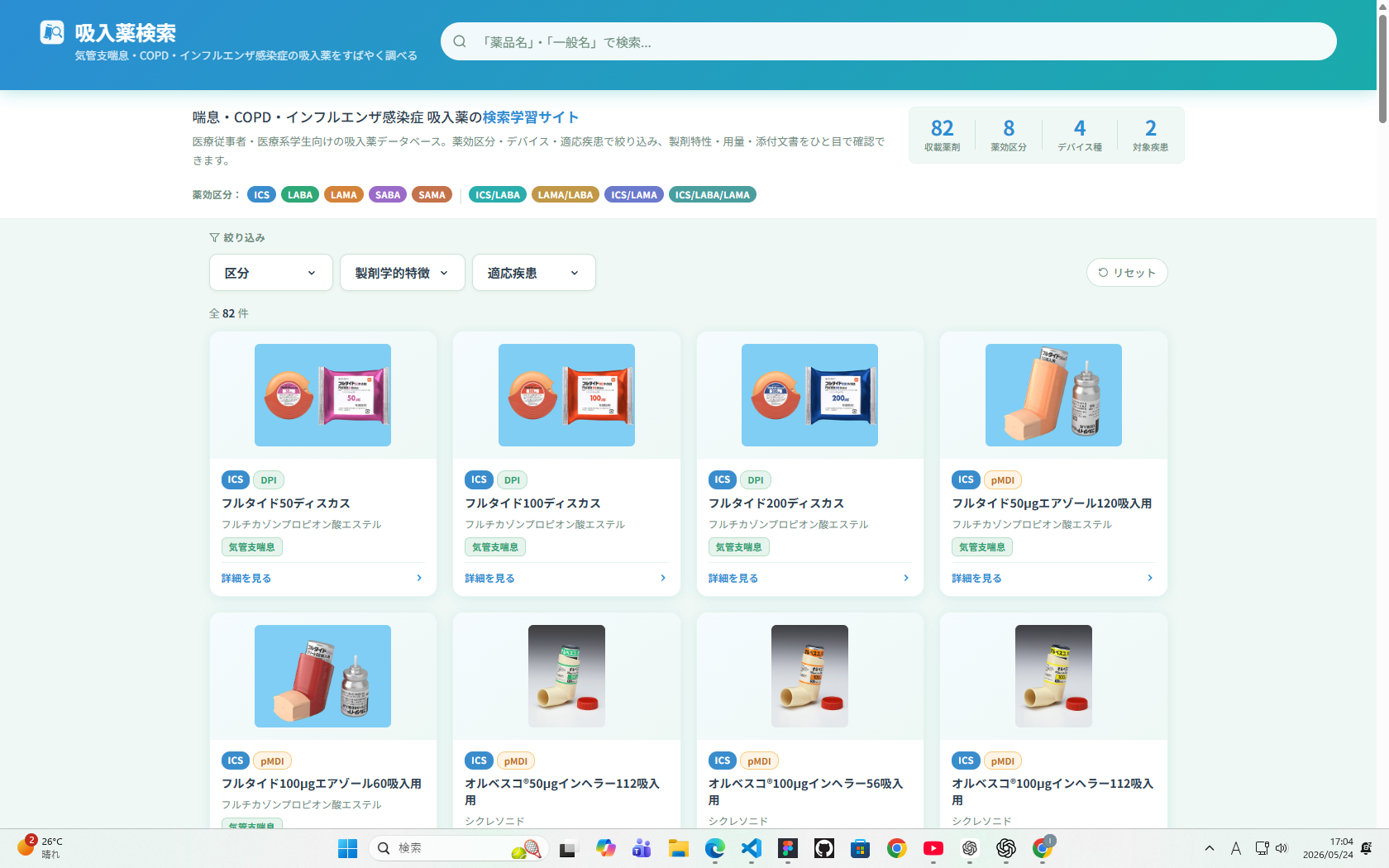Open Microsoft Teams from taskbar
Viewport: 1389px width, 868px height.
[642, 848]
